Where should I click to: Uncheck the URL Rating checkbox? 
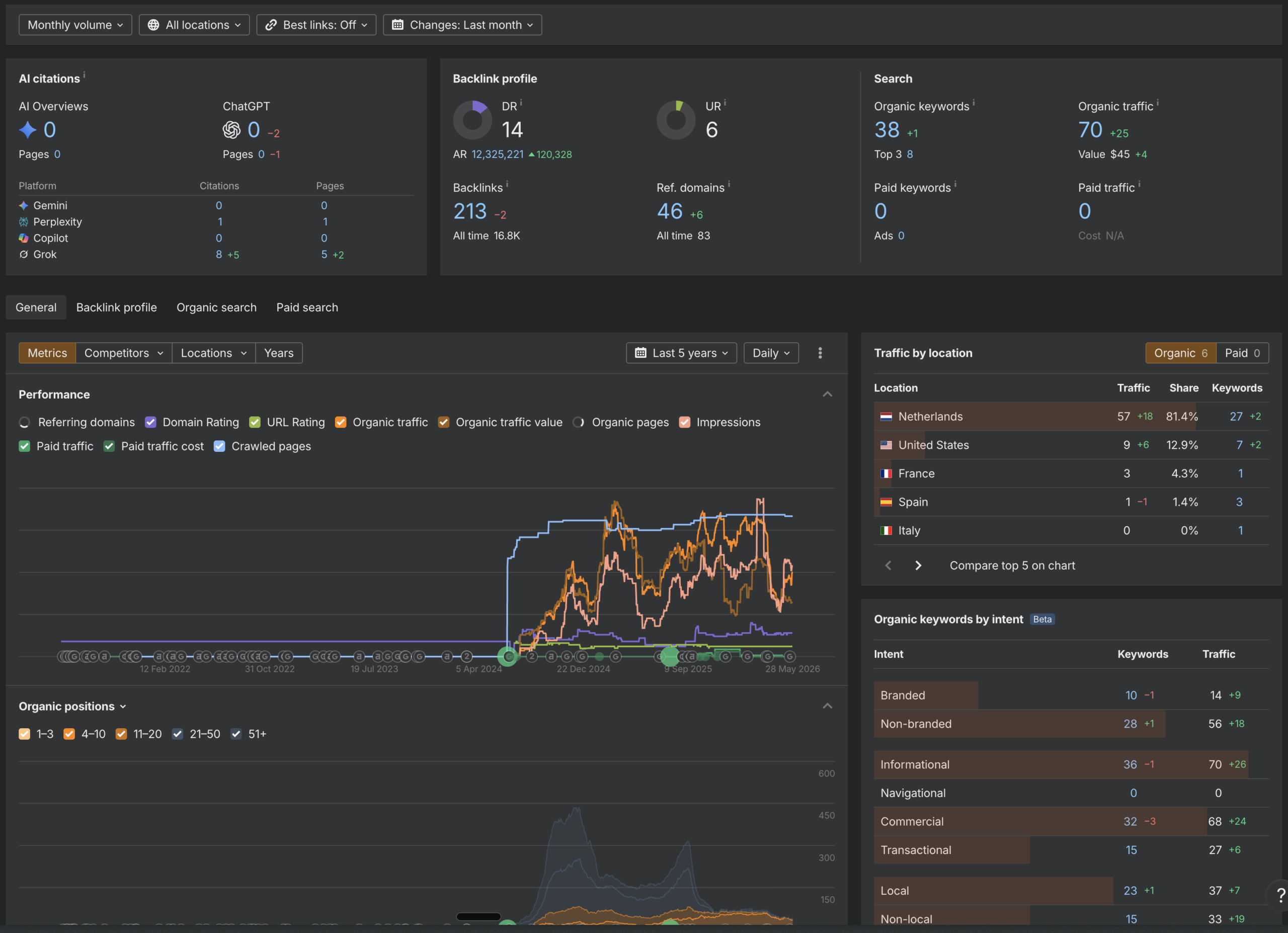255,423
